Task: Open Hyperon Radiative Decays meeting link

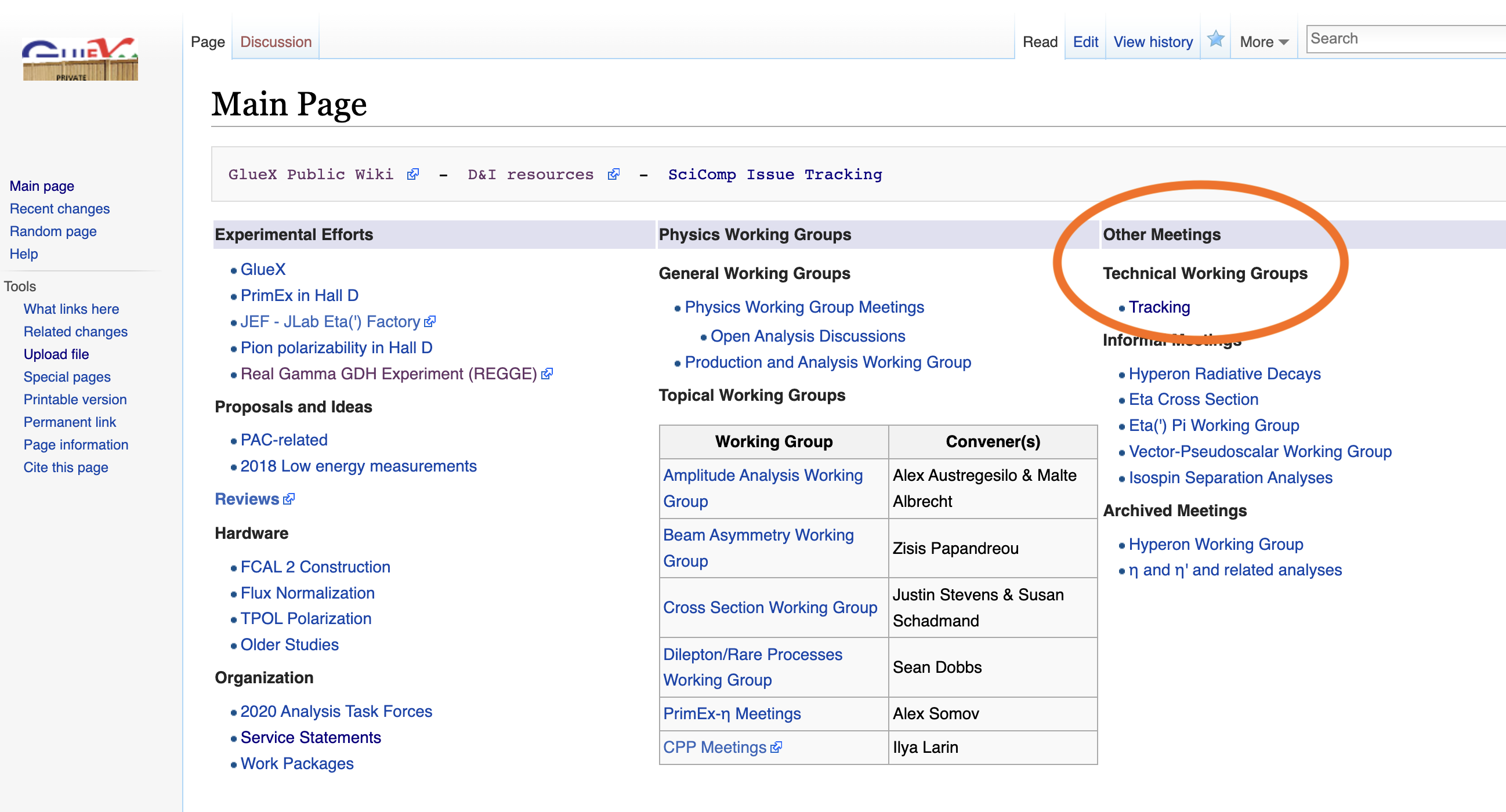Action: pyautogui.click(x=1224, y=374)
